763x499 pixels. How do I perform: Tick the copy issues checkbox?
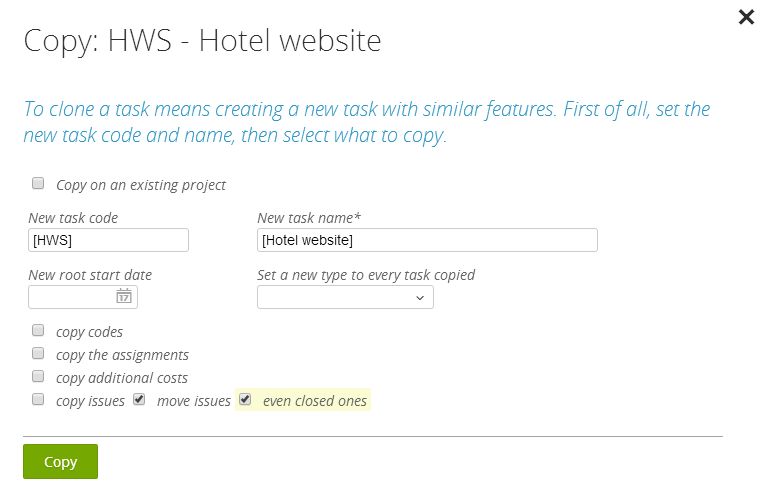(x=38, y=399)
